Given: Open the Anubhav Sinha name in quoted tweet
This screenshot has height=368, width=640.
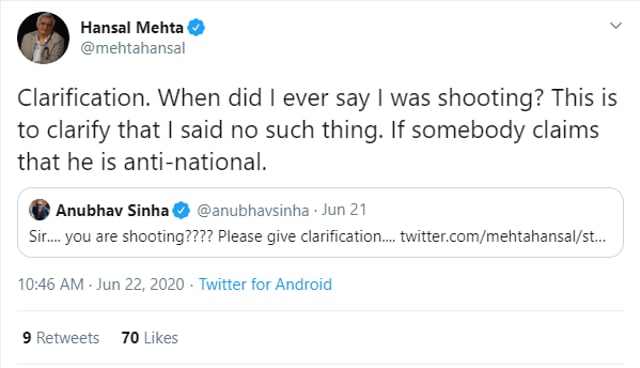Looking at the screenshot, I should (112, 211).
